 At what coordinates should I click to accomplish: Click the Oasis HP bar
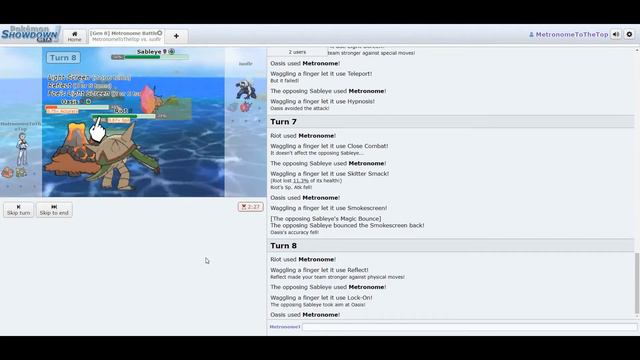click(77, 107)
